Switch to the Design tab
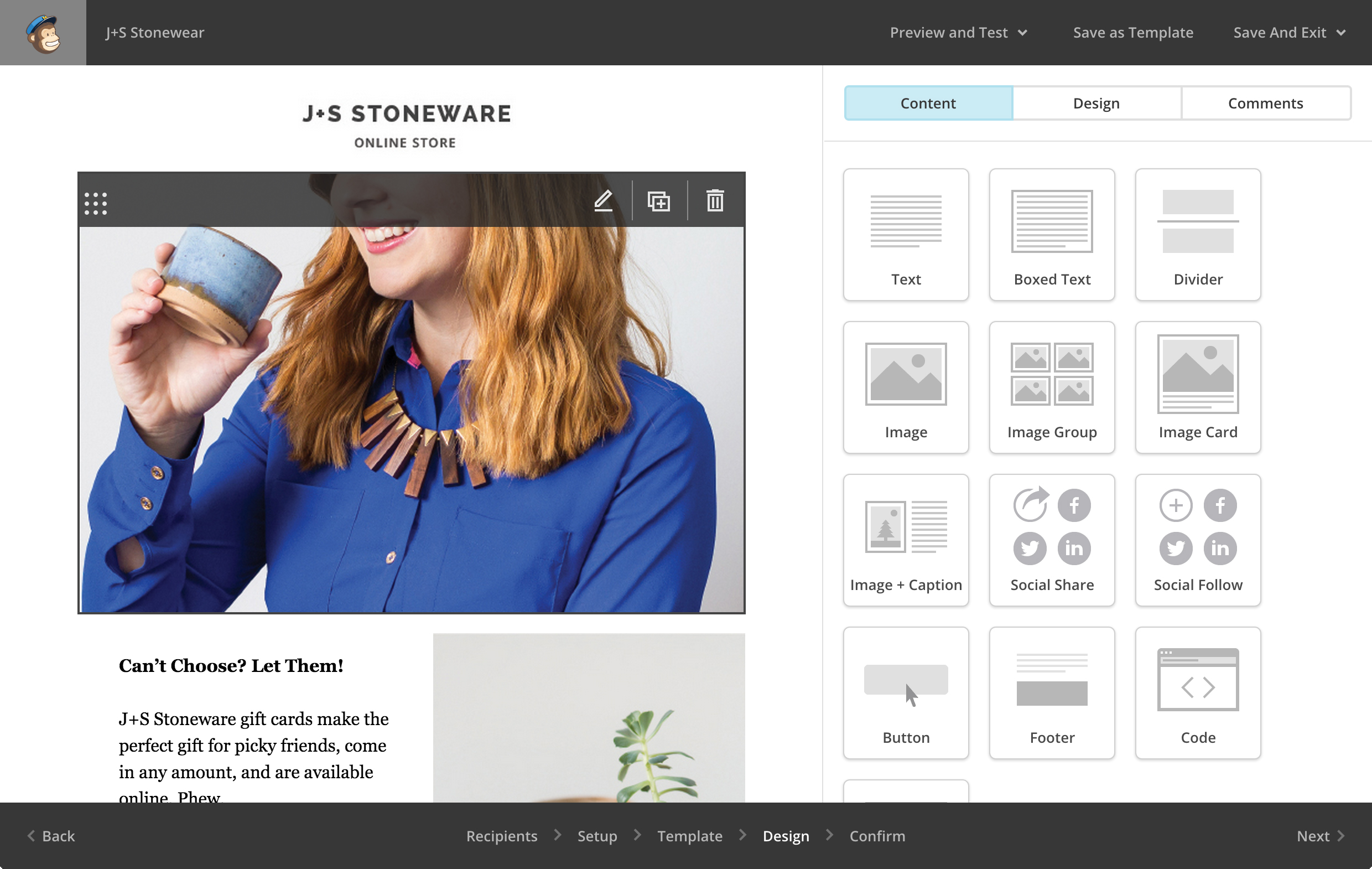 [1096, 102]
